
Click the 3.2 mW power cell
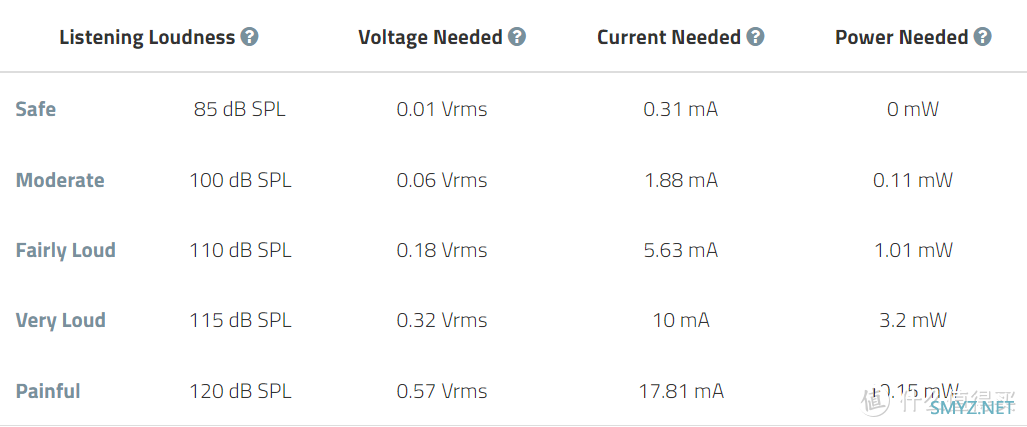tap(913, 320)
